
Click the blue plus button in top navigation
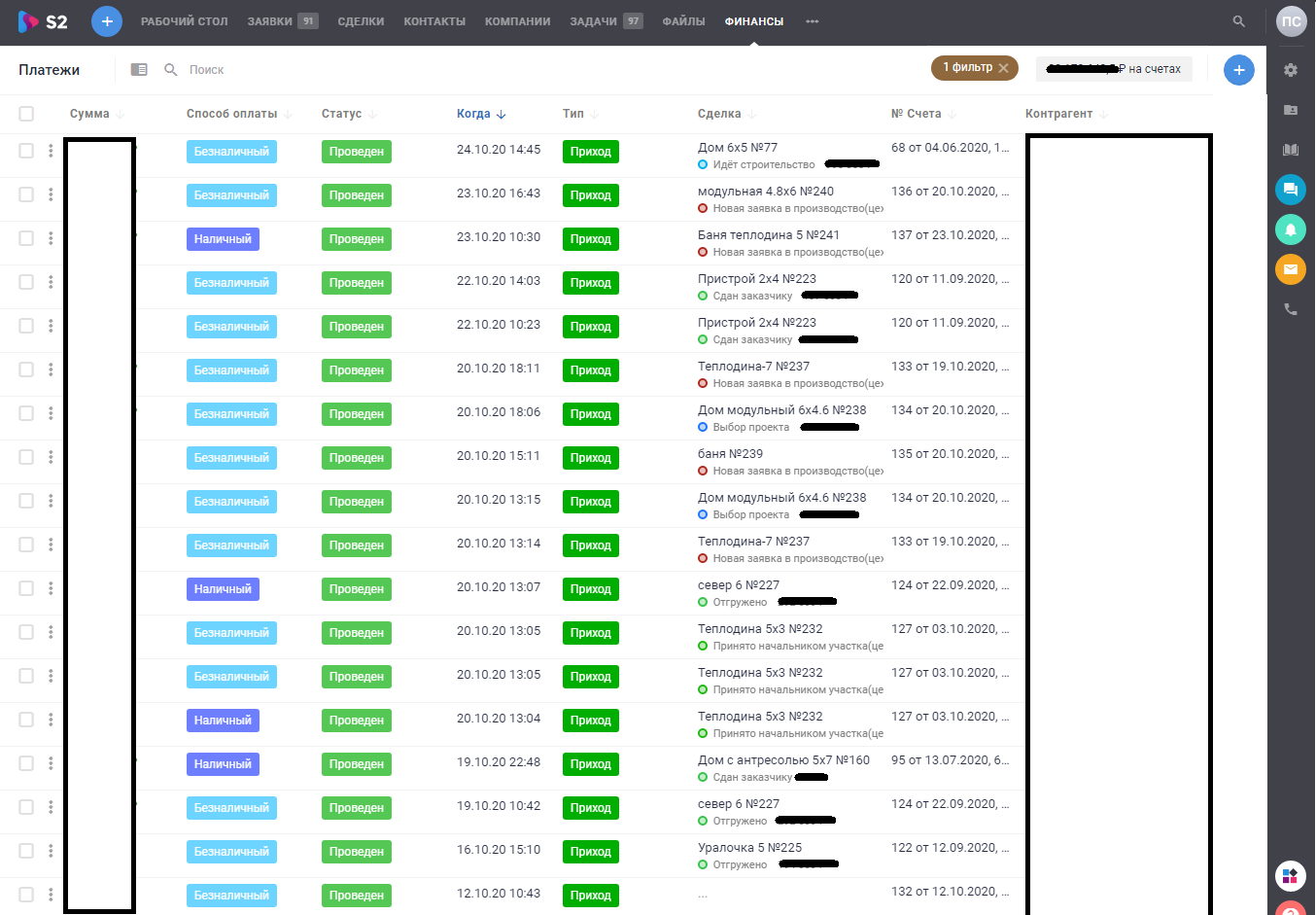click(x=107, y=21)
